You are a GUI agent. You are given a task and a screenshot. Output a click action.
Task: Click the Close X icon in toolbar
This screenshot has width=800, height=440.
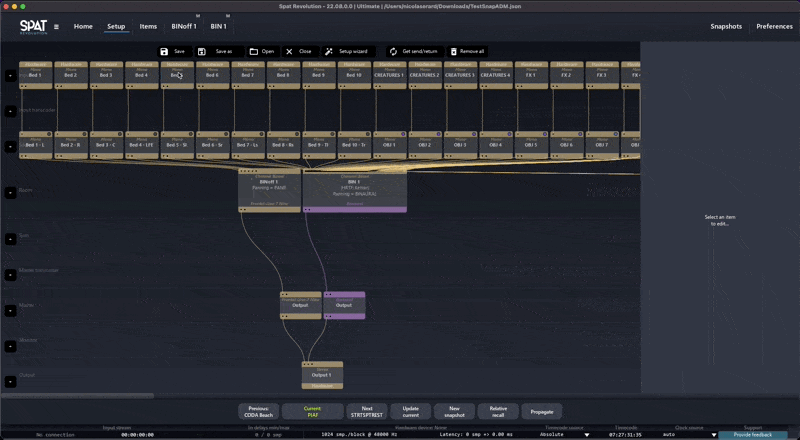pos(290,51)
